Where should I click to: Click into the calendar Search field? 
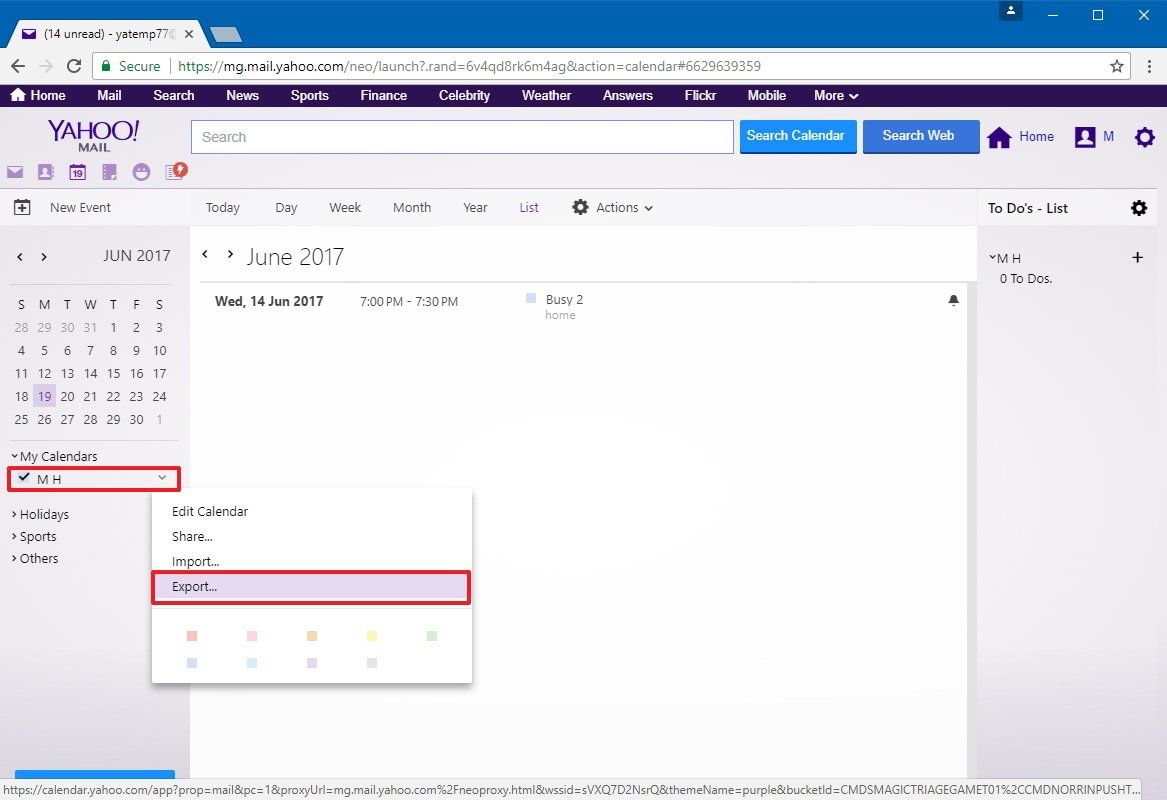[x=462, y=137]
